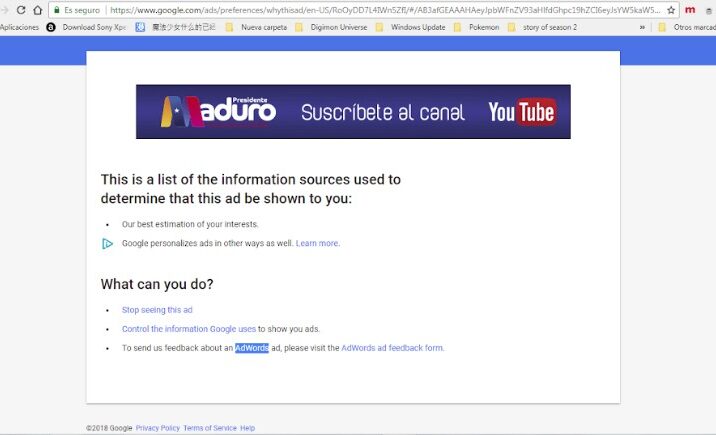Open the Windows Update bookmark folder
Viewport: 716px width, 435px height.
tap(410, 27)
